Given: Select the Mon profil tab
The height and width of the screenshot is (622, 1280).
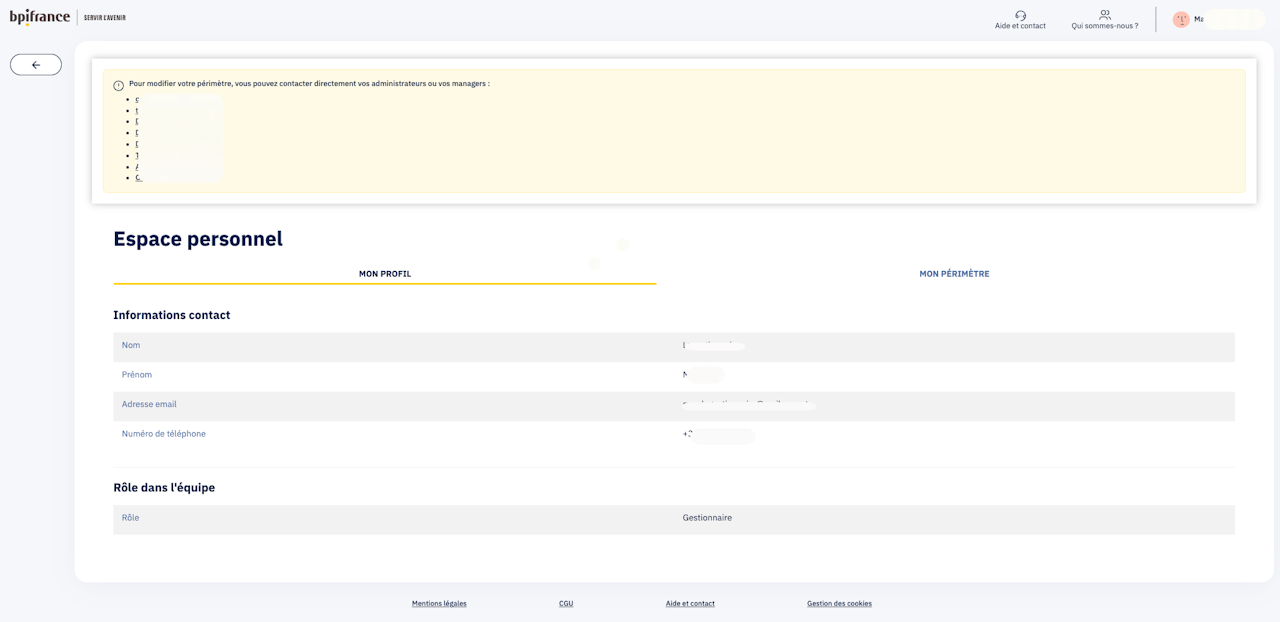Looking at the screenshot, I should [385, 274].
